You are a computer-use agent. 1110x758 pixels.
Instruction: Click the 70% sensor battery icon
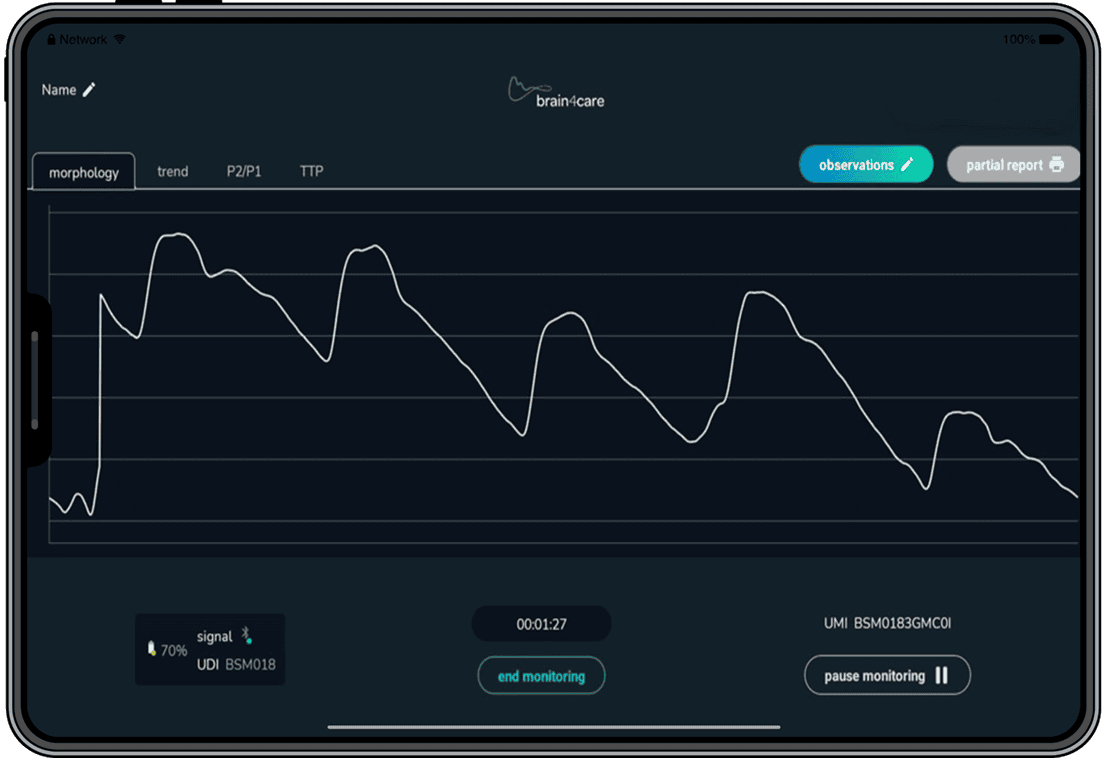[x=152, y=650]
